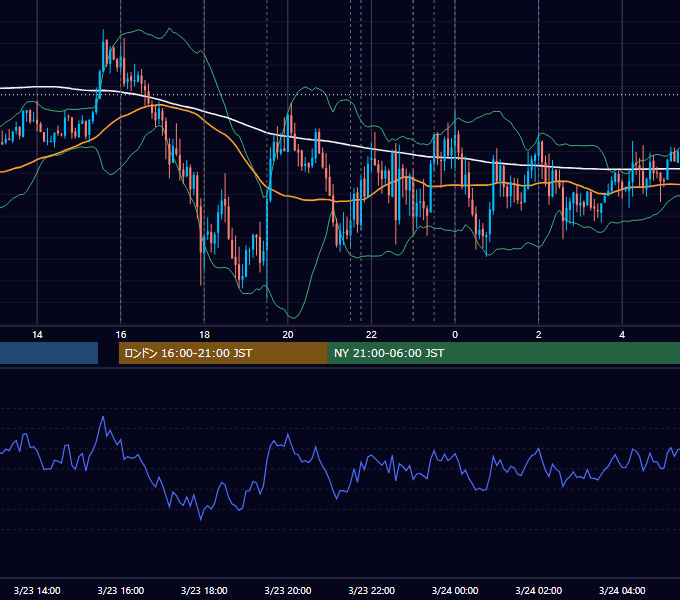Click the 0 hour axis label
Image resolution: width=680 pixels, height=600 pixels.
[x=455, y=335]
